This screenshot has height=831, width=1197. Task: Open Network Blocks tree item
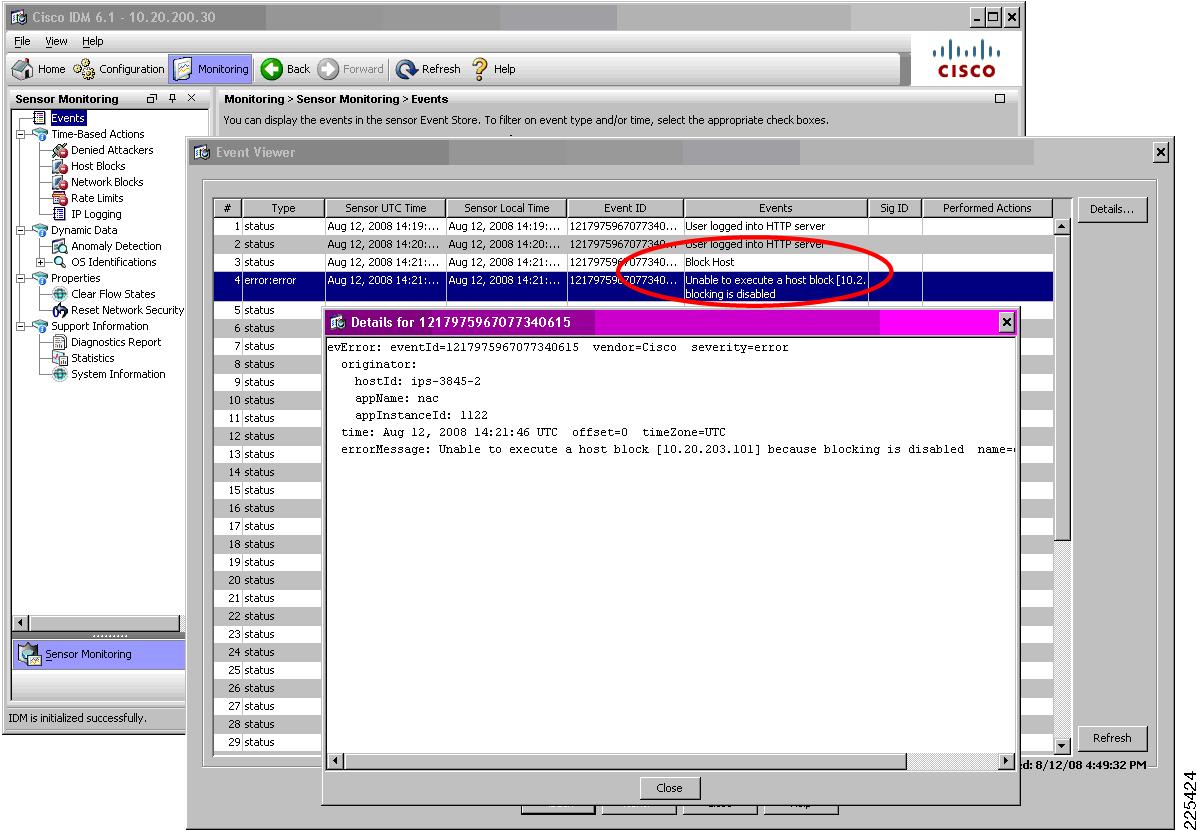(107, 182)
